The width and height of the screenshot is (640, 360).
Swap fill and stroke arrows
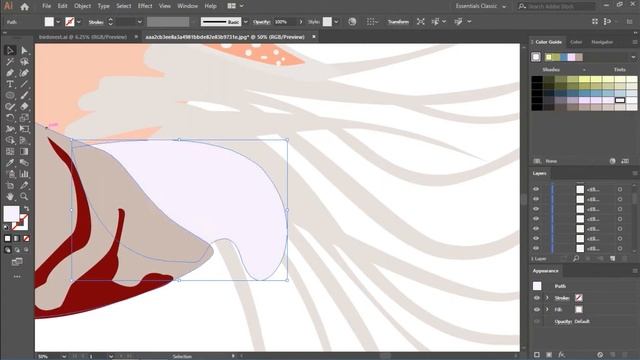pos(26,209)
